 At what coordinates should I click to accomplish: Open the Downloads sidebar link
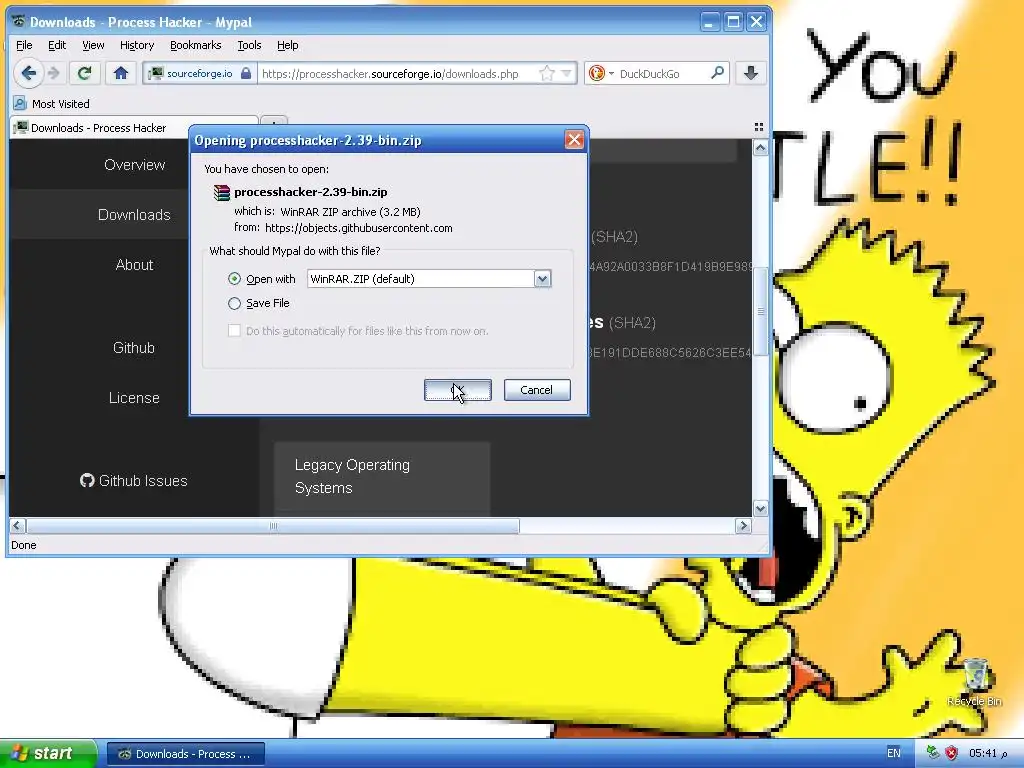tap(134, 215)
